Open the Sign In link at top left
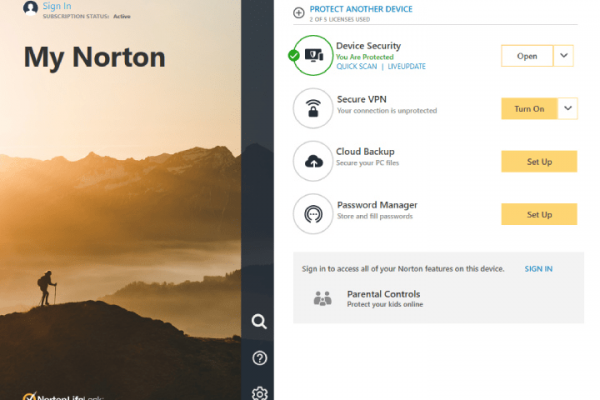 pos(57,6)
